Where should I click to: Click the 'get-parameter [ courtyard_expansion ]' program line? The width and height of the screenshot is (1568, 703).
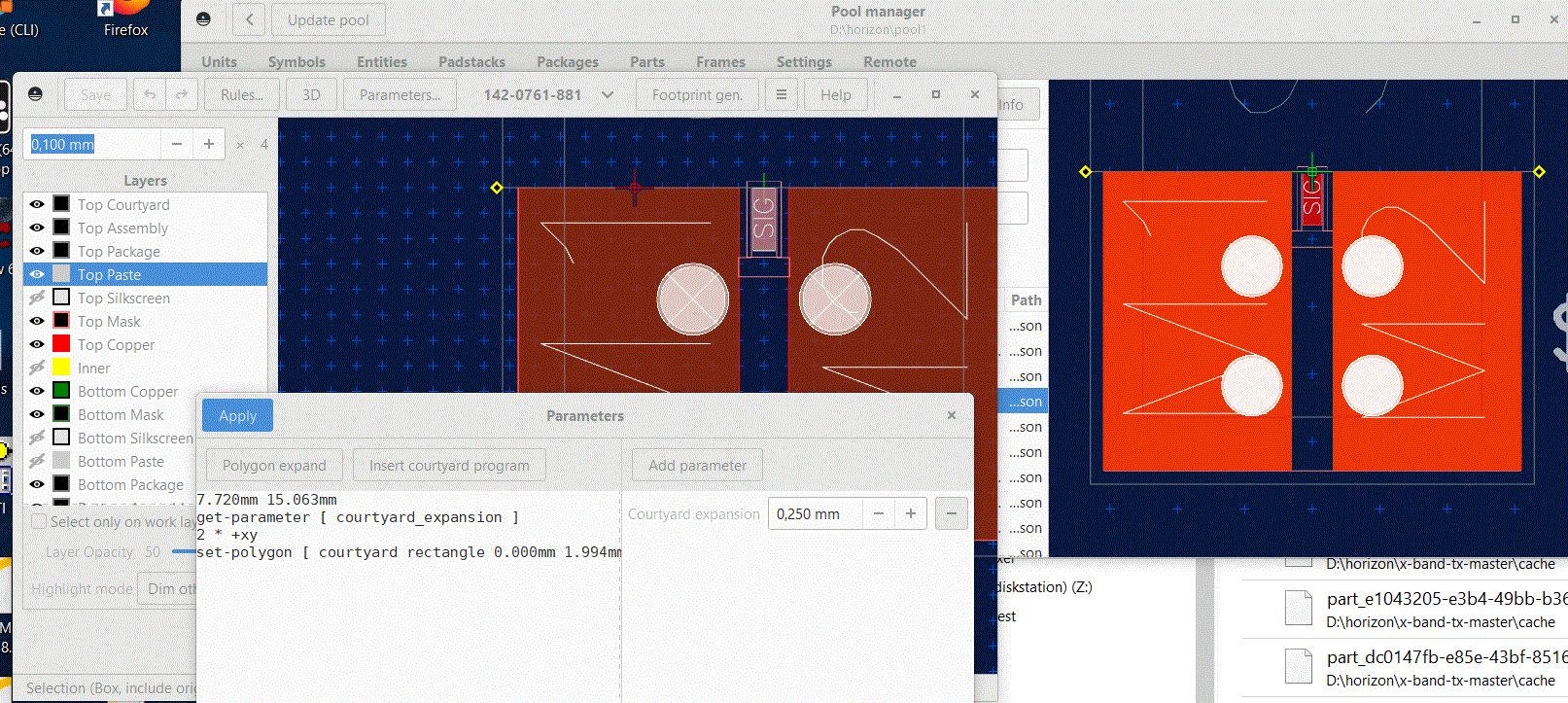click(x=358, y=517)
